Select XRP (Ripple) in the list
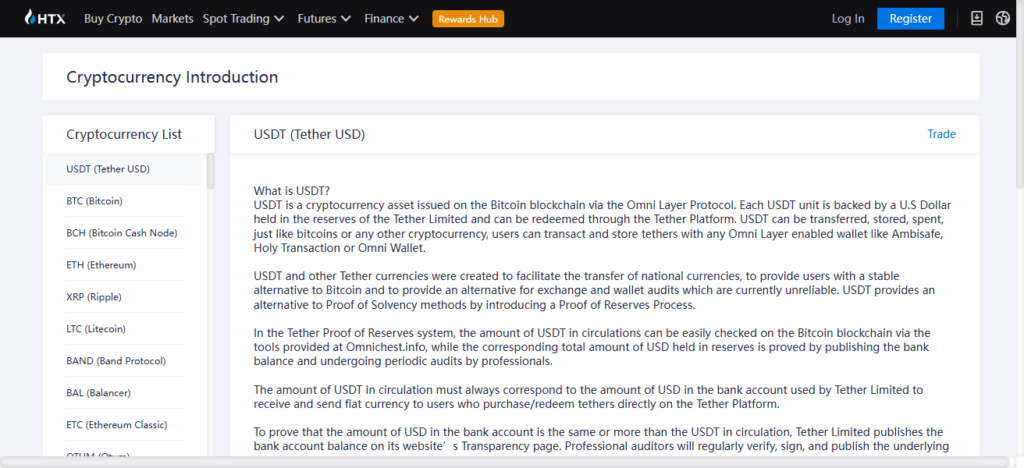 125,297
